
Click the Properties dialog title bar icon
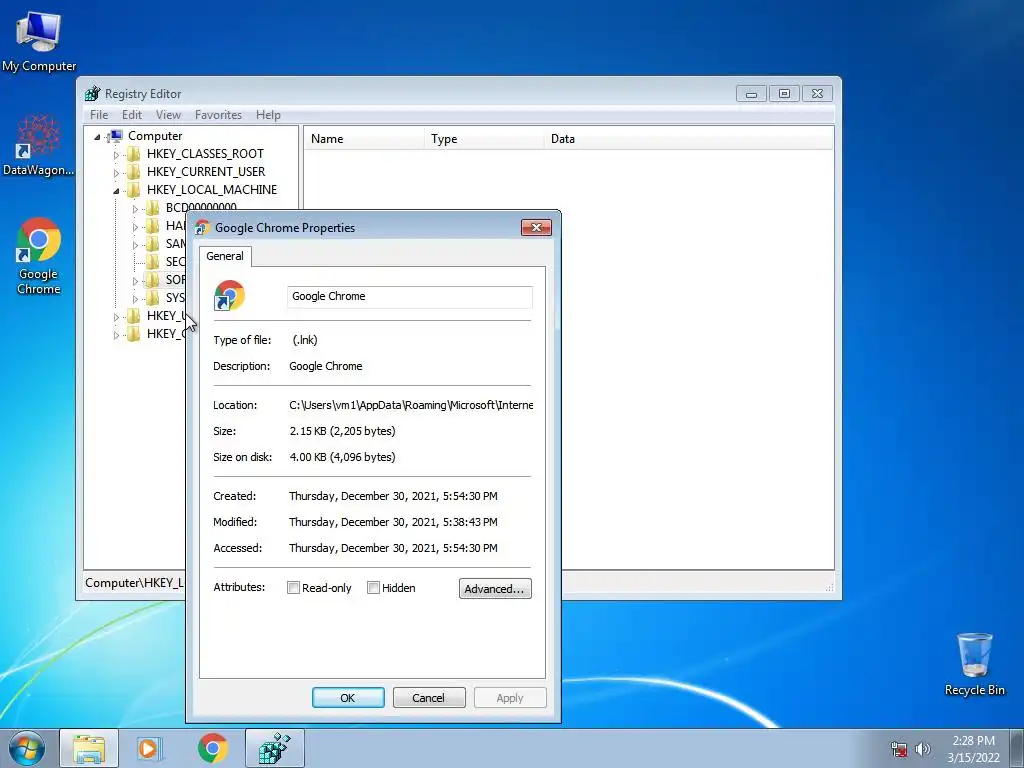(202, 227)
